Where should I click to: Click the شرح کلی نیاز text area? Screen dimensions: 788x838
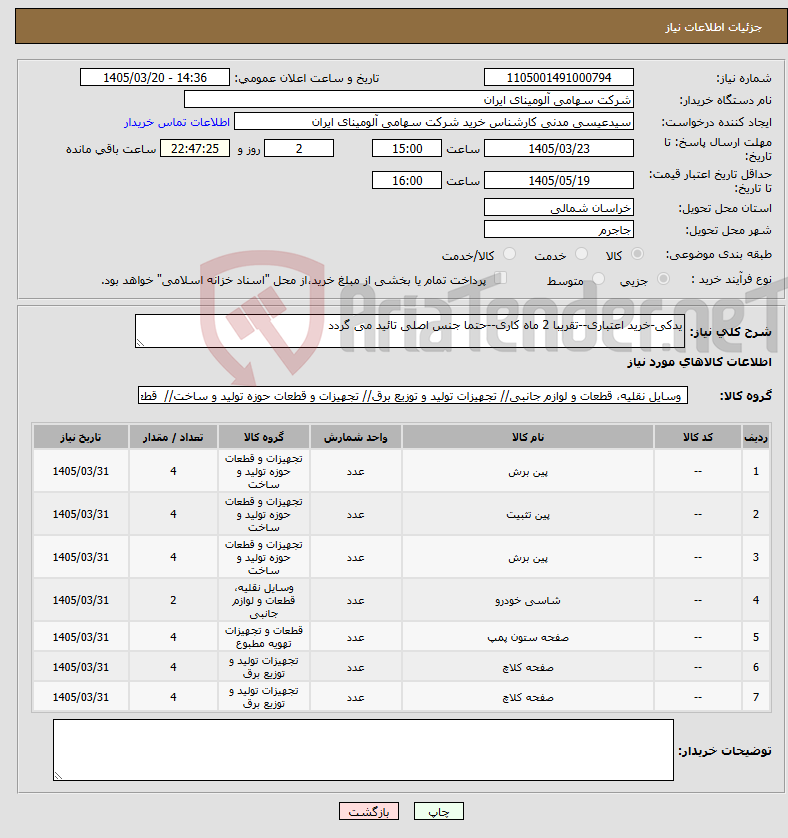click(x=410, y=331)
